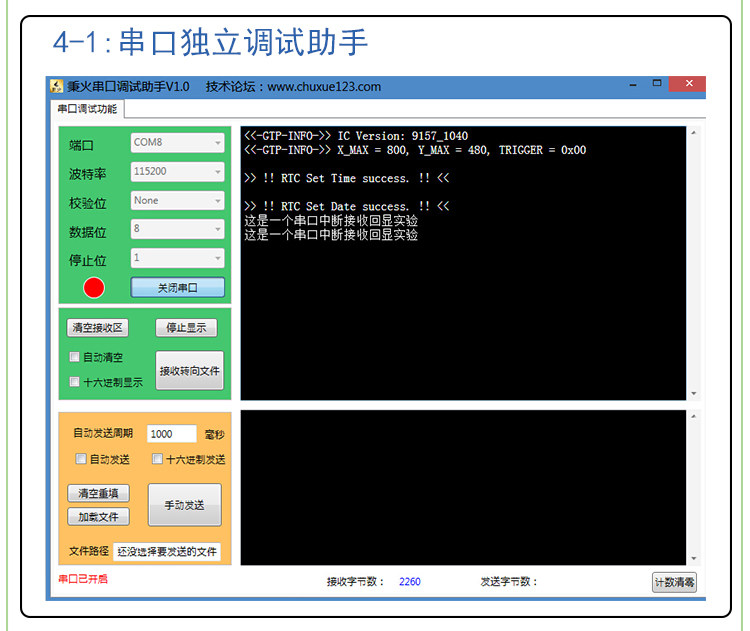Image resolution: width=750 pixels, height=631 pixels.
Task: Click the receive area scrollbar down arrow
Action: (693, 394)
